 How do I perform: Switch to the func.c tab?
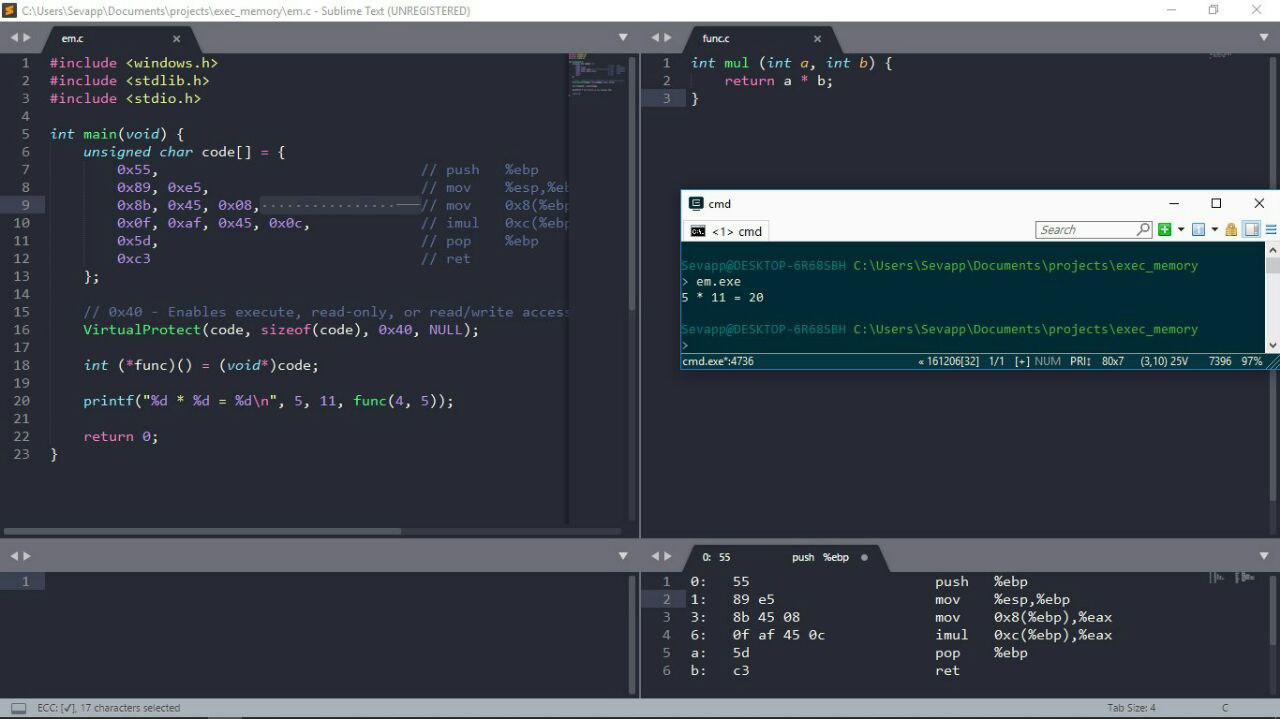click(716, 38)
